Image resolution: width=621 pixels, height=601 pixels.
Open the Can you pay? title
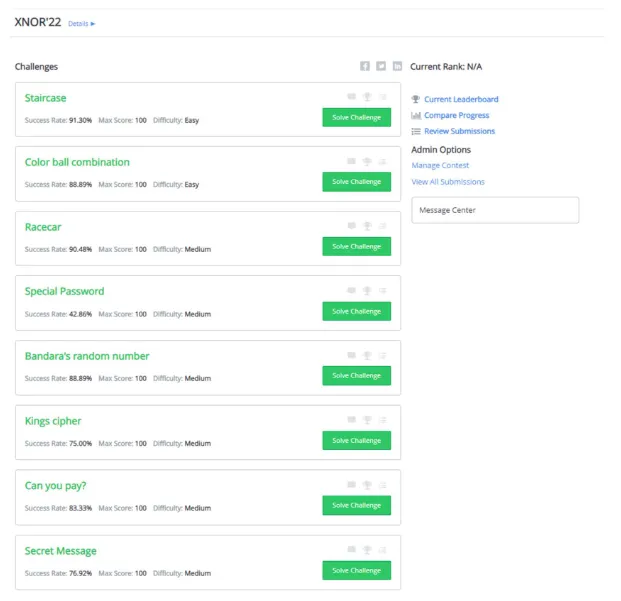(55, 486)
